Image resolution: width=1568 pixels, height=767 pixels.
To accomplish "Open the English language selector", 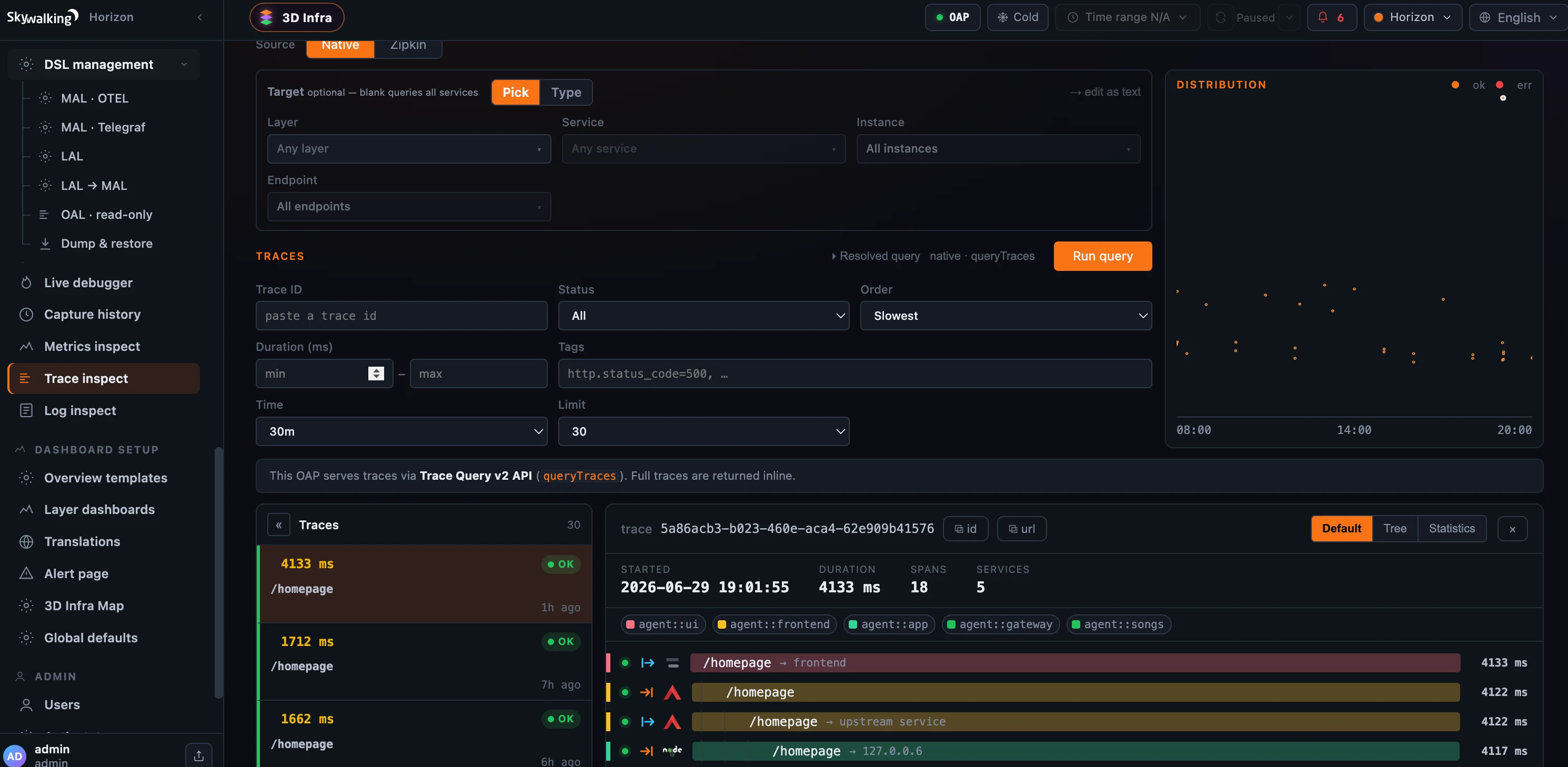I will [1518, 17].
